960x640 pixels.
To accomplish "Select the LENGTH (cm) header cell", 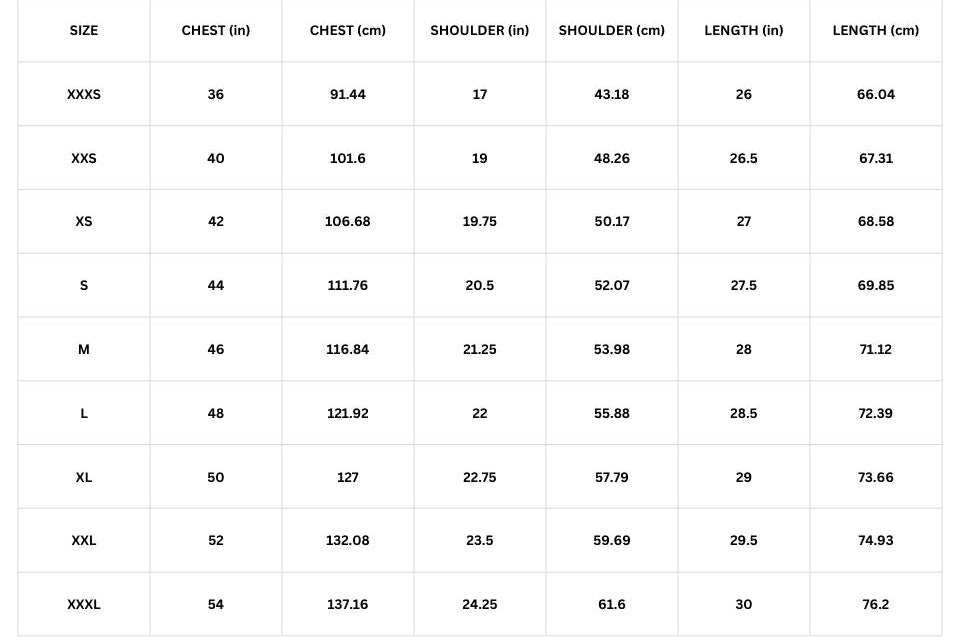I will tap(876, 31).
